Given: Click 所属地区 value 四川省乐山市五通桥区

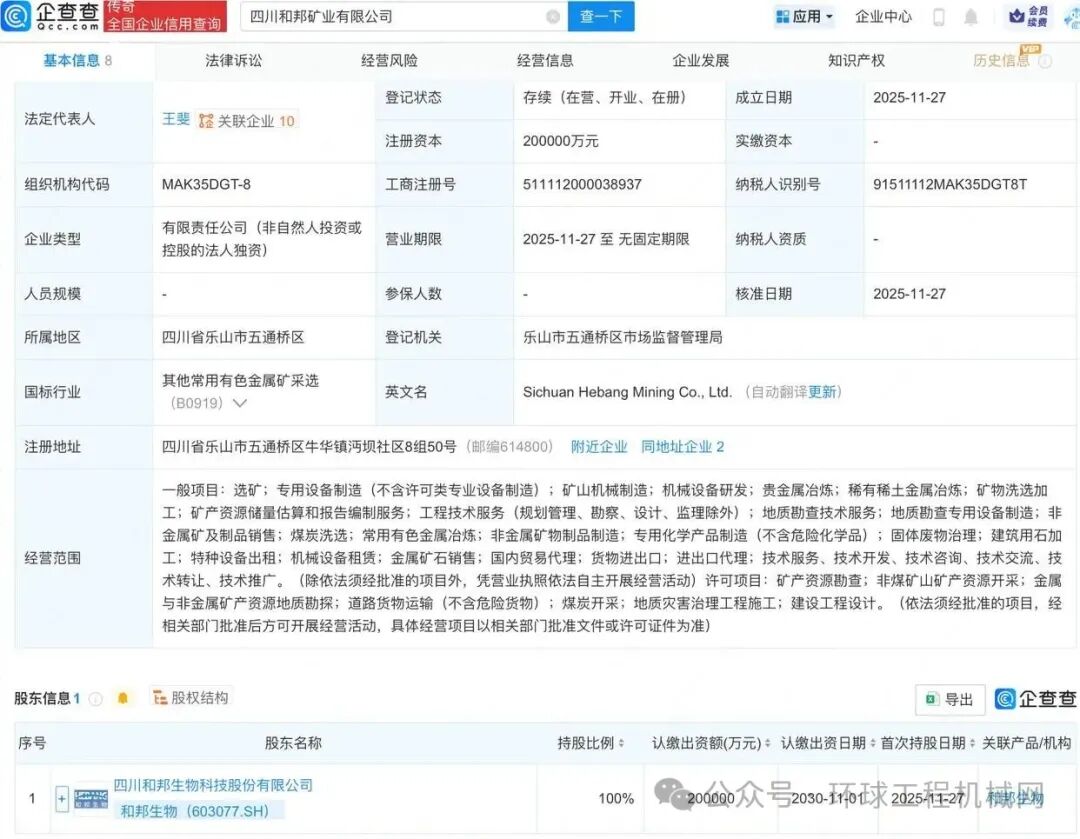Looking at the screenshot, I should pyautogui.click(x=233, y=338).
